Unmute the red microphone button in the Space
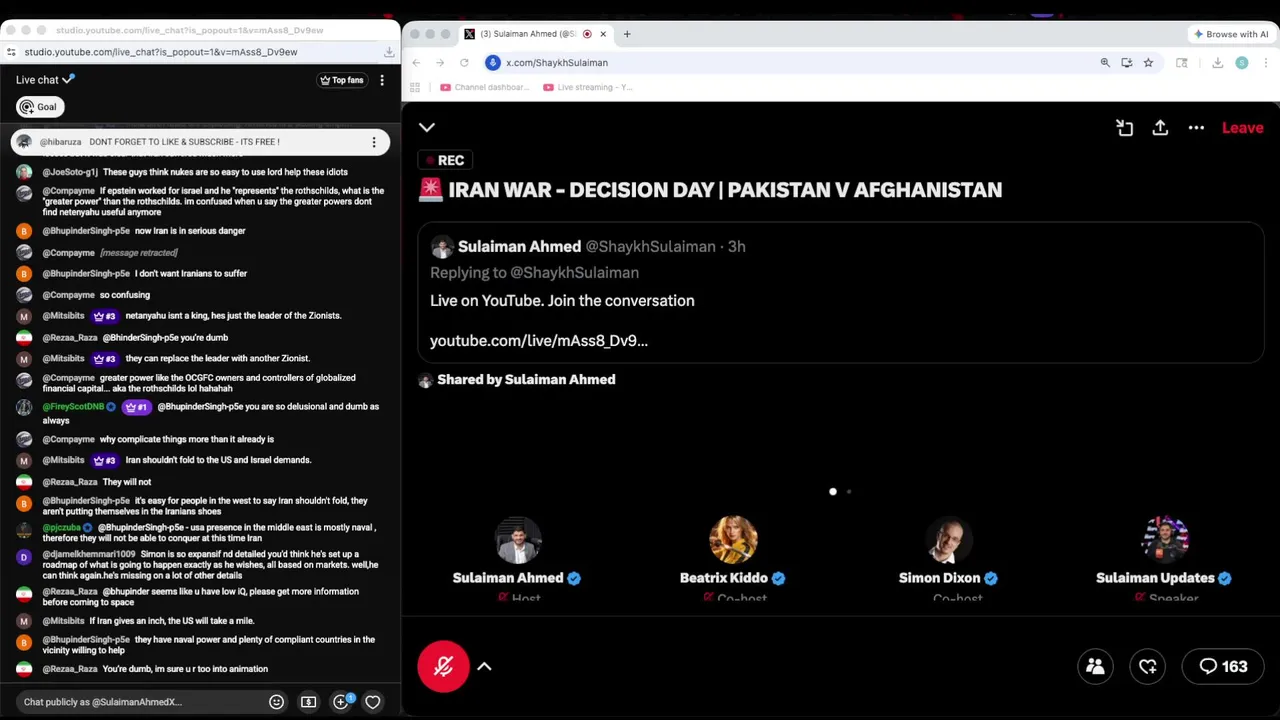The width and height of the screenshot is (1280, 720). (x=443, y=666)
